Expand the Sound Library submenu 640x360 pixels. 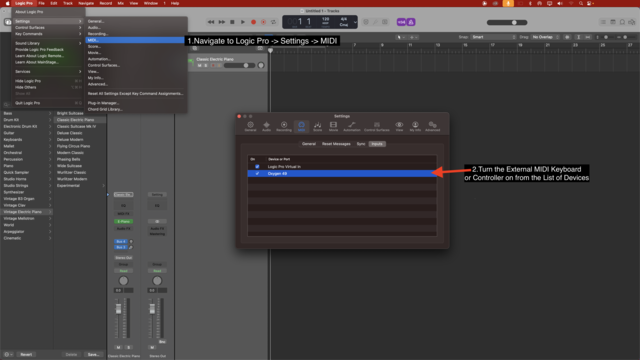click(x=48, y=43)
